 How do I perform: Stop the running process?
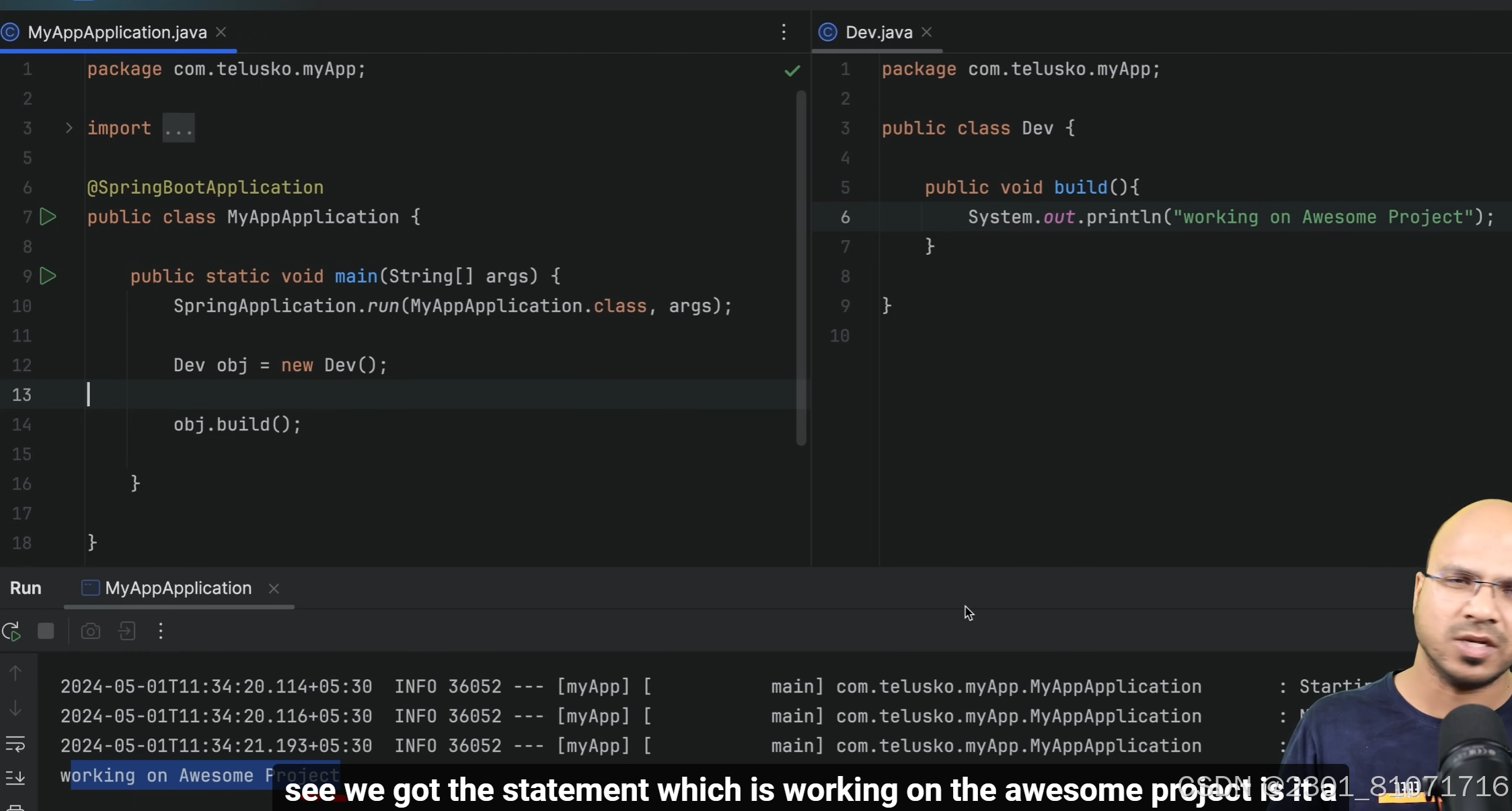[x=46, y=631]
